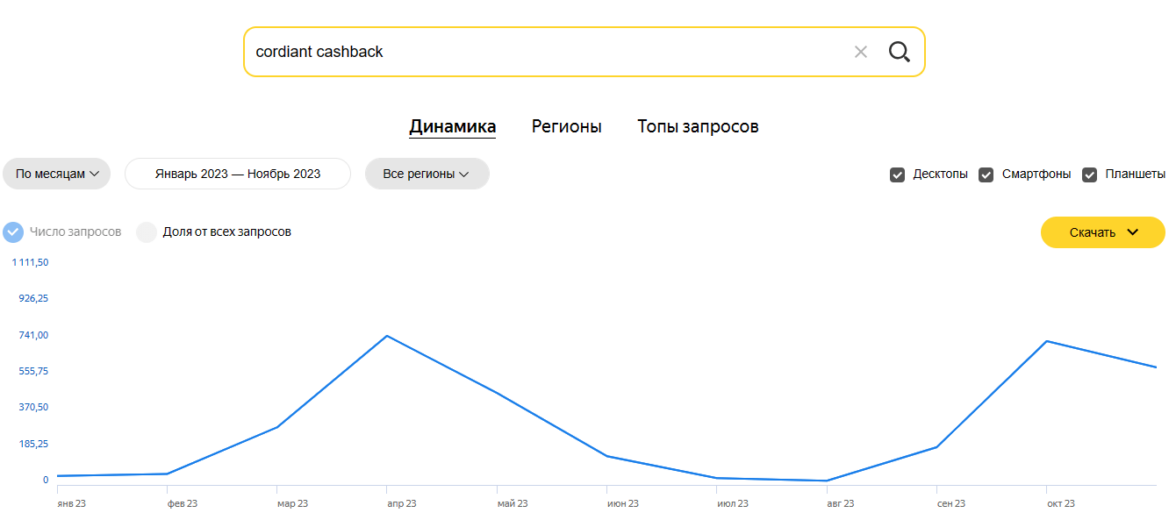1176x520 pixels.
Task: Click the search field with cordiant cashback
Action: [x=540, y=52]
